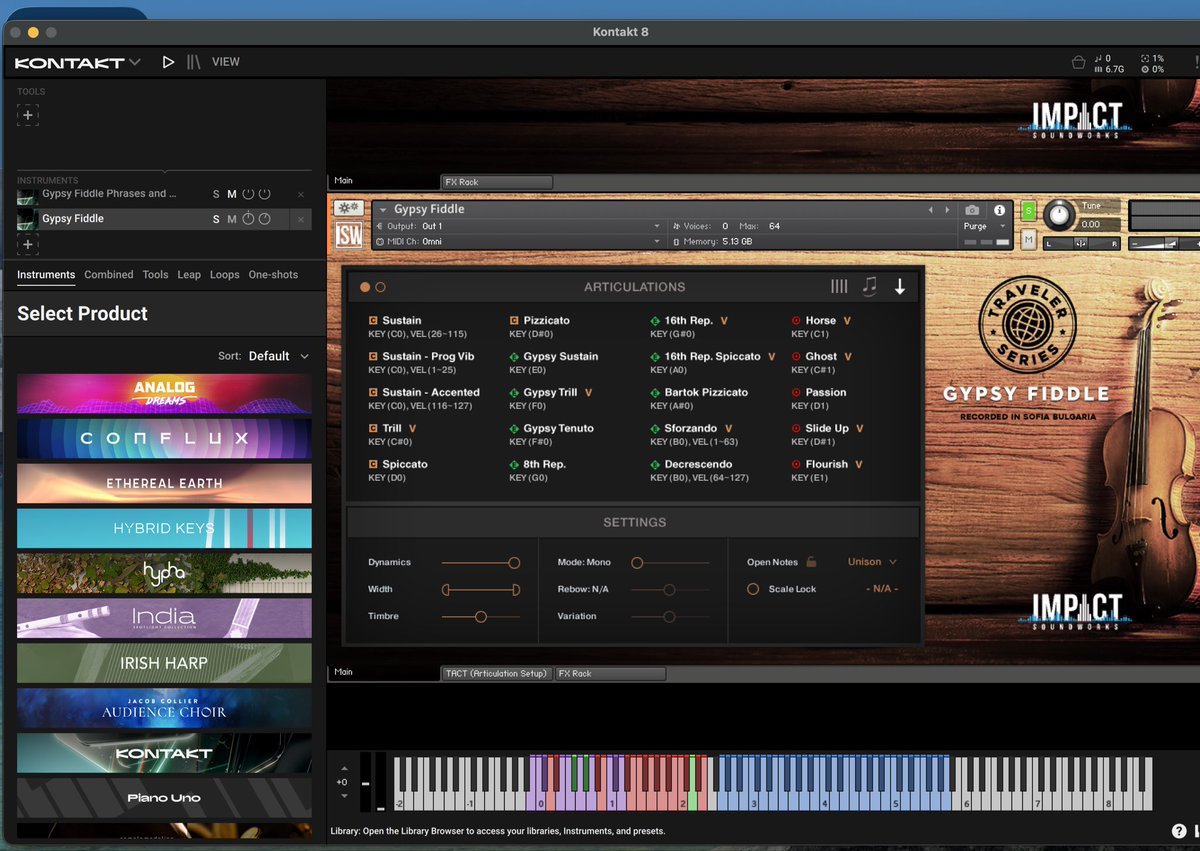Click the pan knob on Gypsy Fiddle Phrases row
The width and height of the screenshot is (1200, 851).
(x=265, y=194)
